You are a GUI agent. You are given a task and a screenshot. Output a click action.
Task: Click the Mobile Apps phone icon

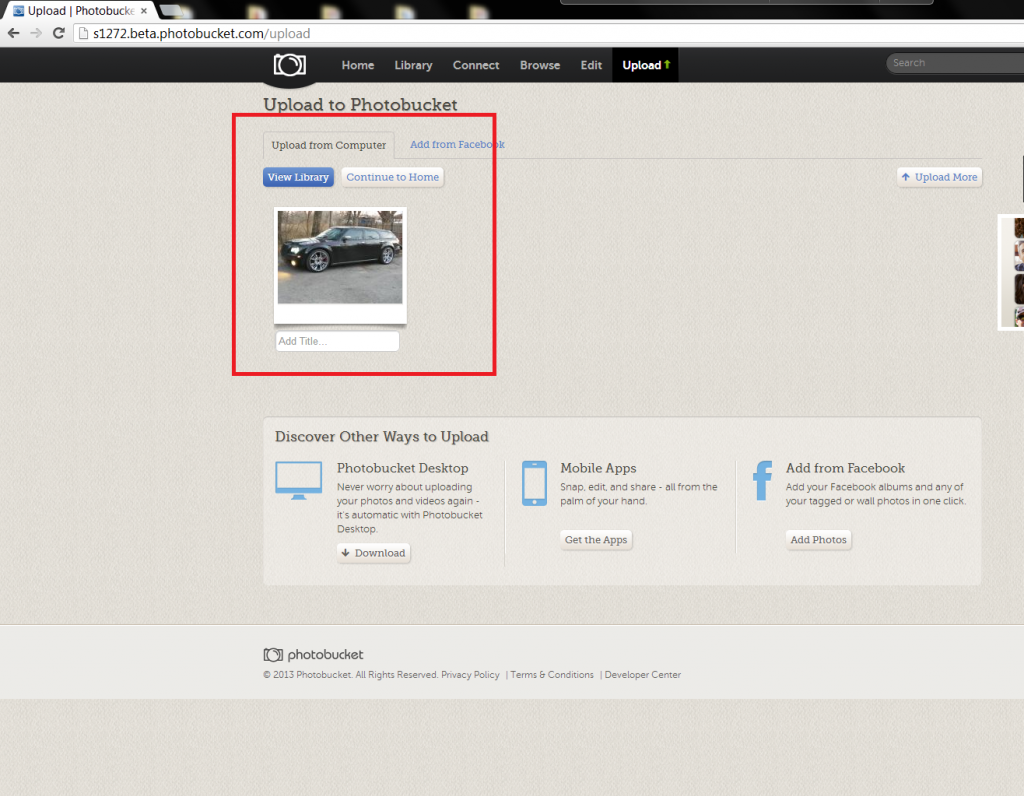(534, 483)
